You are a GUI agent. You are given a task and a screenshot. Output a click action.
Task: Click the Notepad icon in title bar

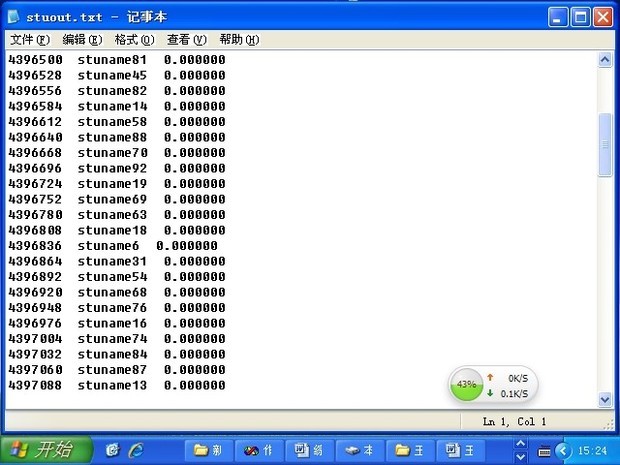click(13, 17)
